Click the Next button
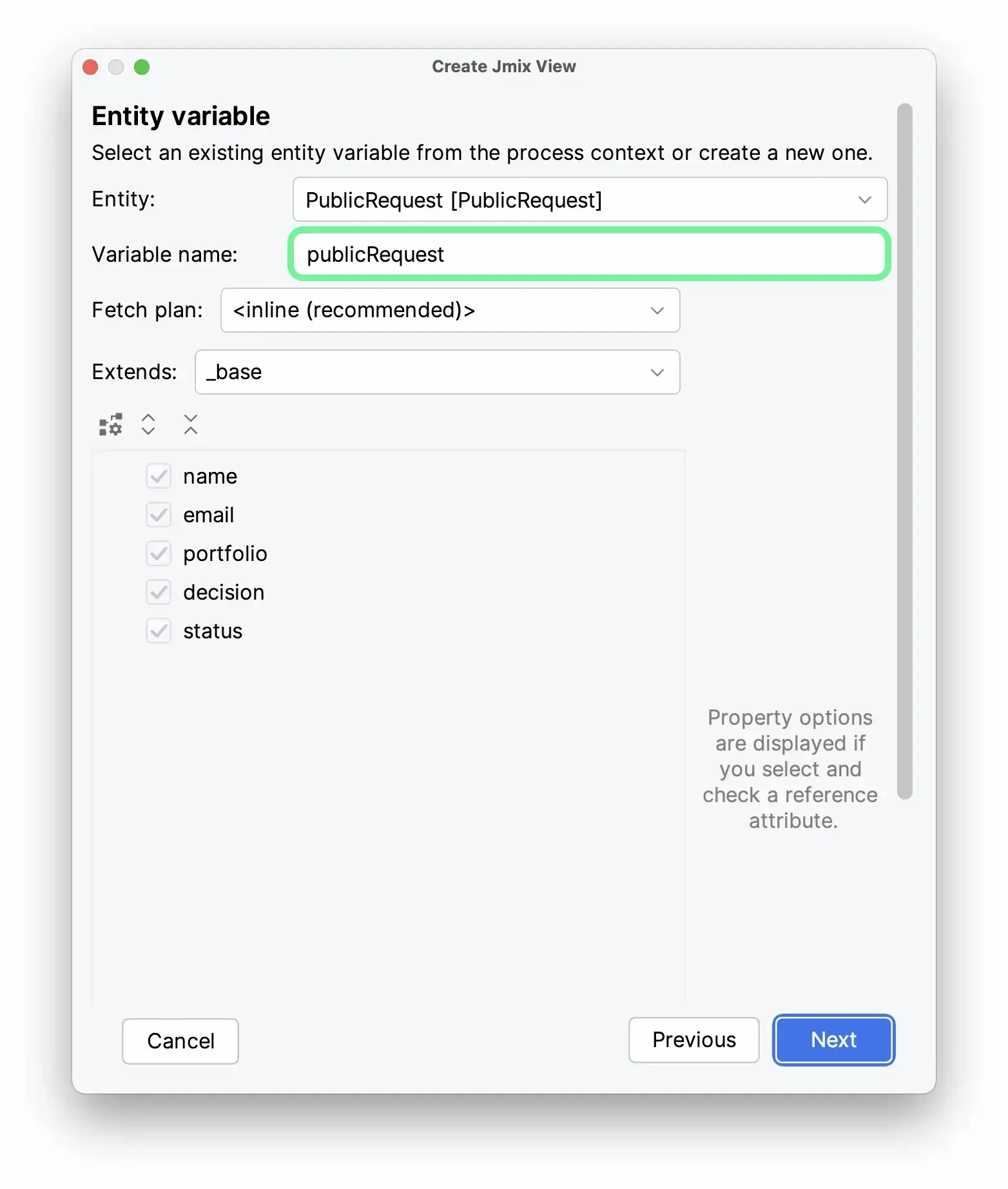The width and height of the screenshot is (1008, 1189). 833,1040
